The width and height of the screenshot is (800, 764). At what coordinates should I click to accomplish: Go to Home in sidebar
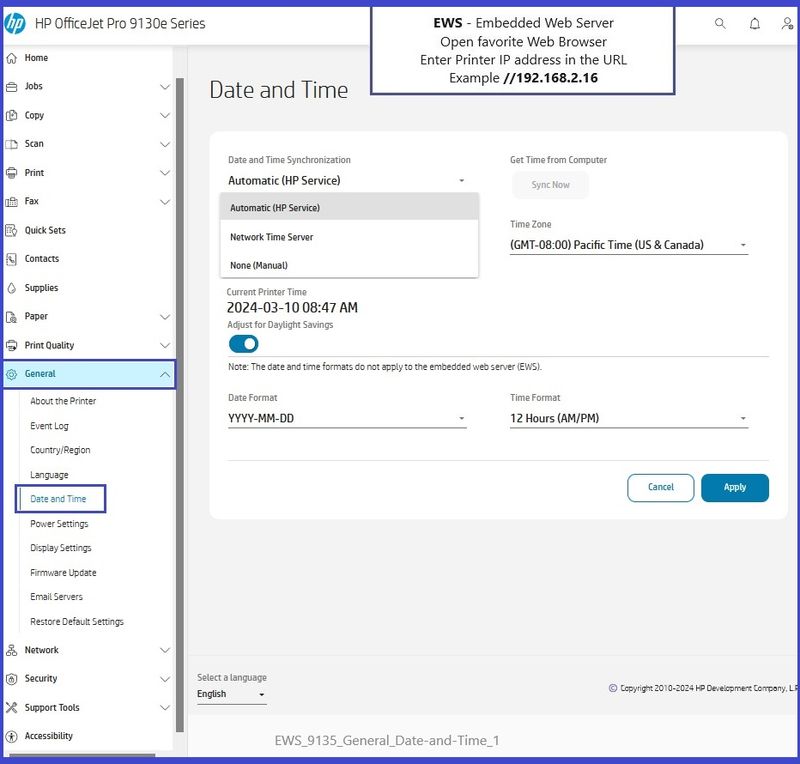[36, 58]
